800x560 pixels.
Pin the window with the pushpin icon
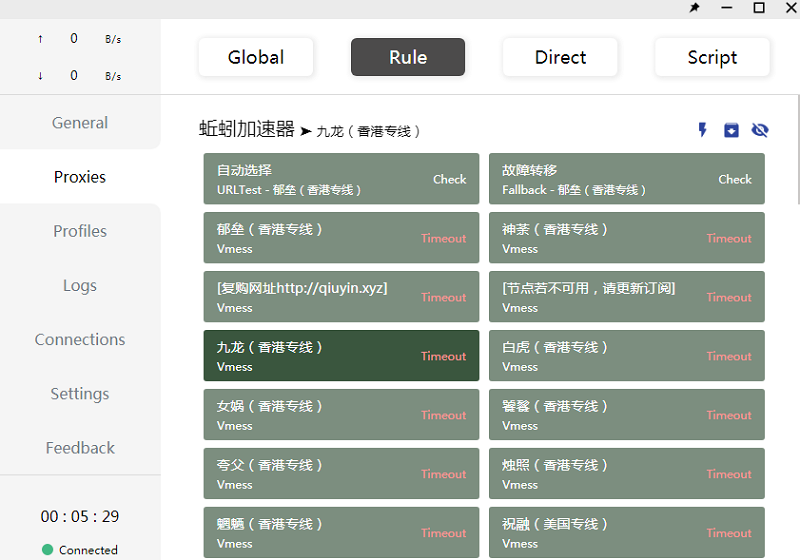pos(694,8)
